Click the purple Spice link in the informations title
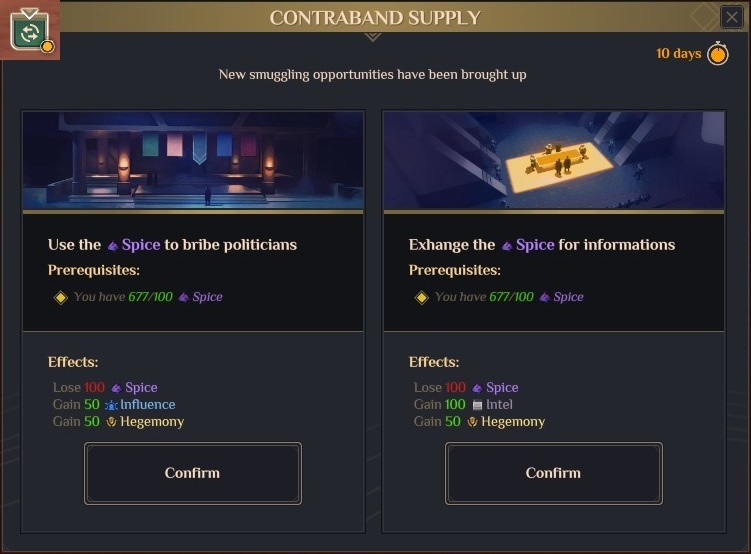 pyautogui.click(x=535, y=245)
